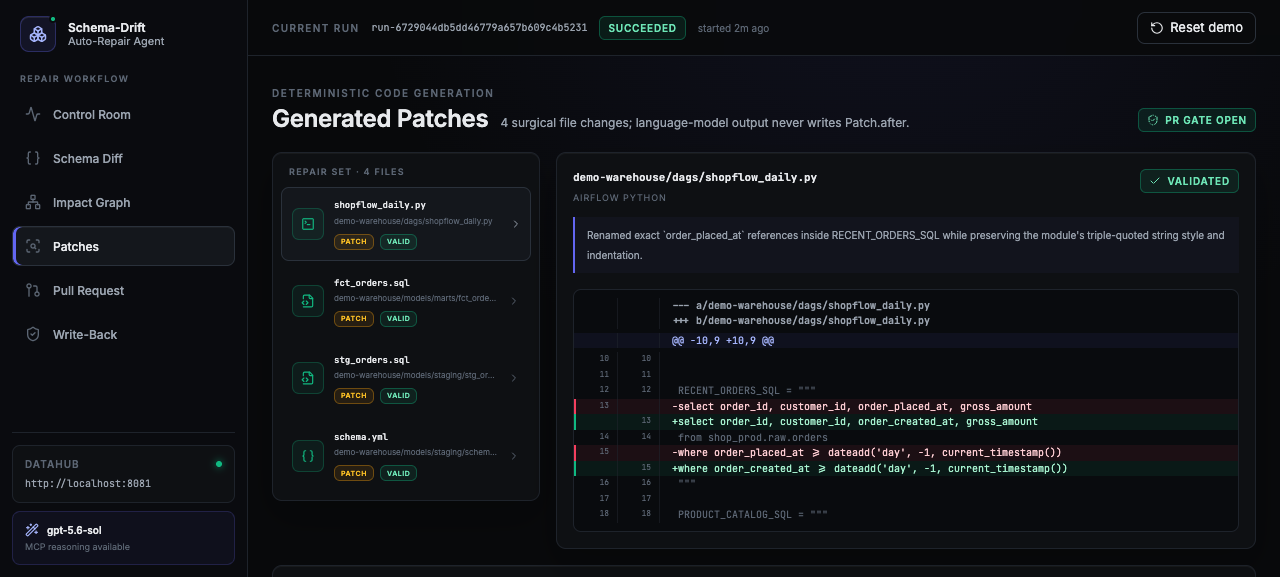This screenshot has height=577, width=1280.
Task: Click the Schema-Drift app logo icon
Action: pyautogui.click(x=38, y=34)
